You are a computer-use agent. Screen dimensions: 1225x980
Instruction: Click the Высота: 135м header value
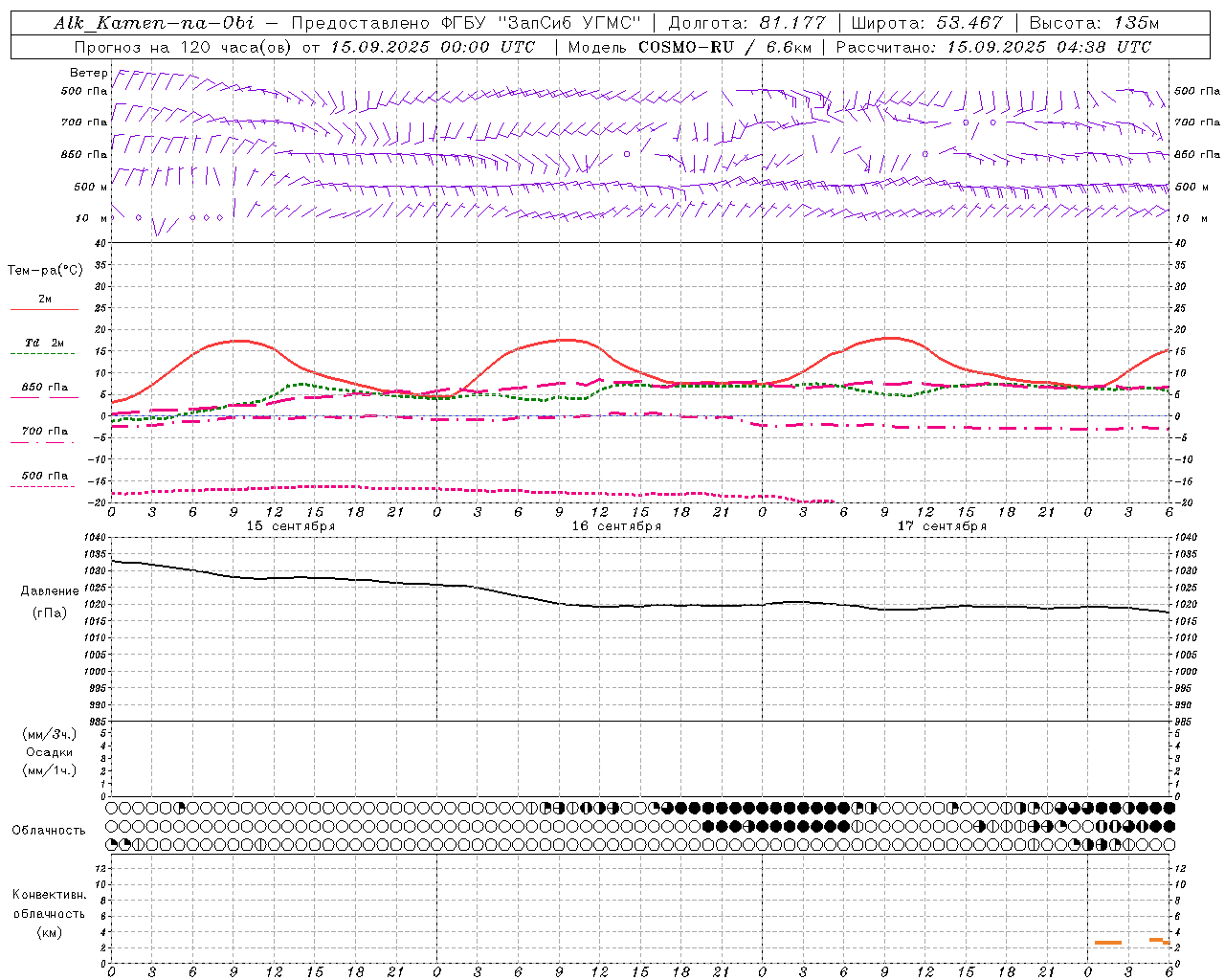1095,23
